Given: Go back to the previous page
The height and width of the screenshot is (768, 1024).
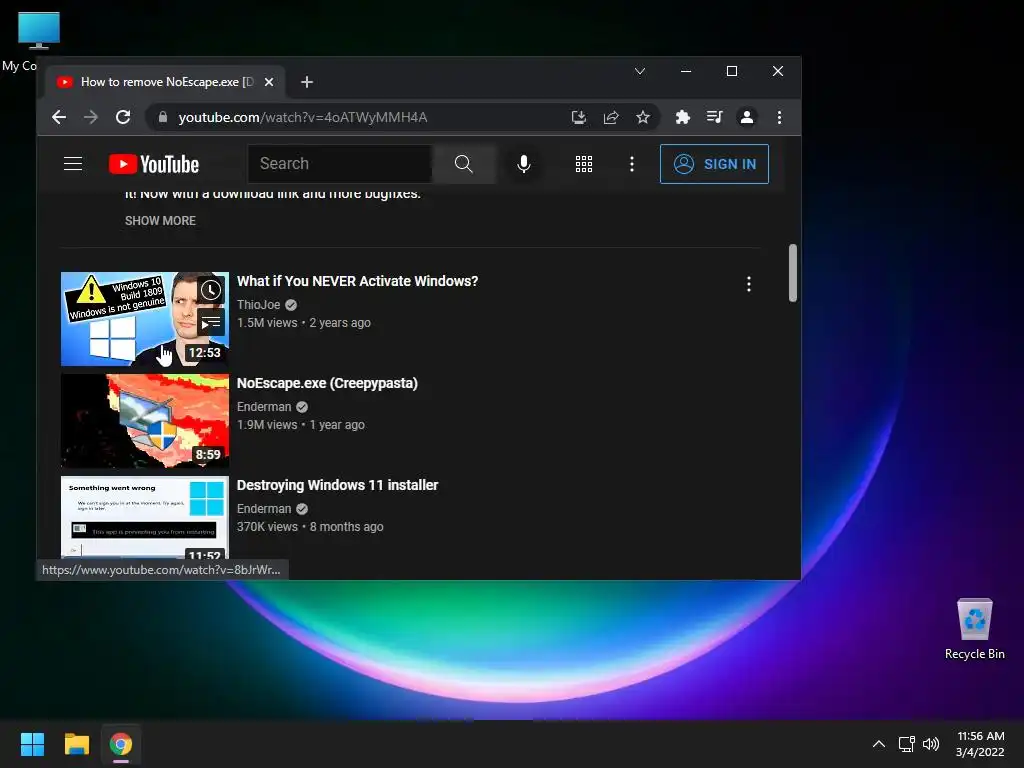Looking at the screenshot, I should (59, 117).
